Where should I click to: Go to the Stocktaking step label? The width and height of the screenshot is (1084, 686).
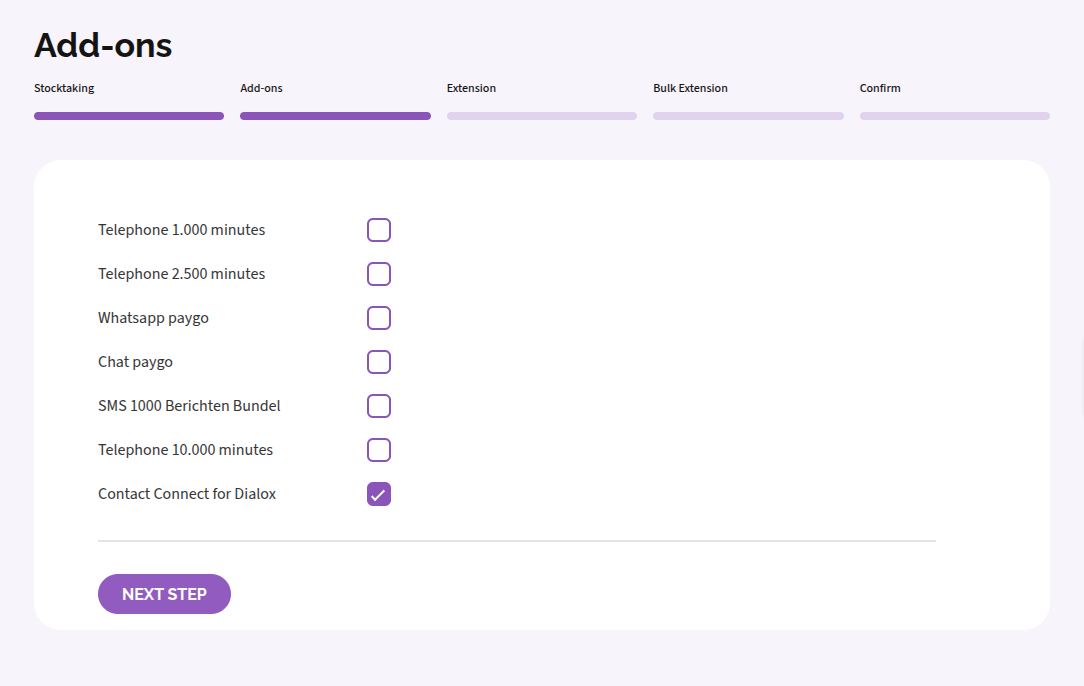pos(64,88)
